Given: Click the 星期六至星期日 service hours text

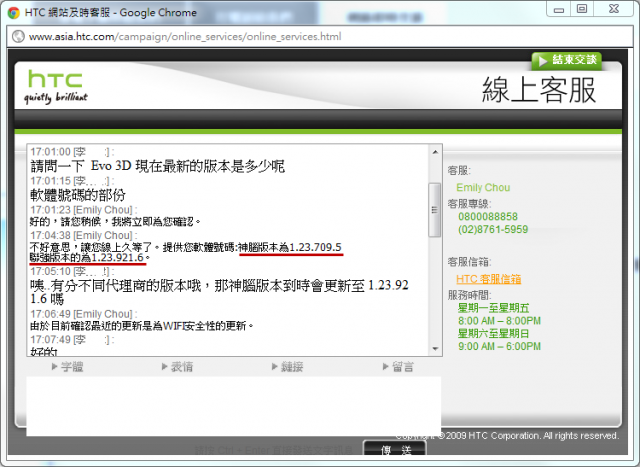Looking at the screenshot, I should 493,334.
